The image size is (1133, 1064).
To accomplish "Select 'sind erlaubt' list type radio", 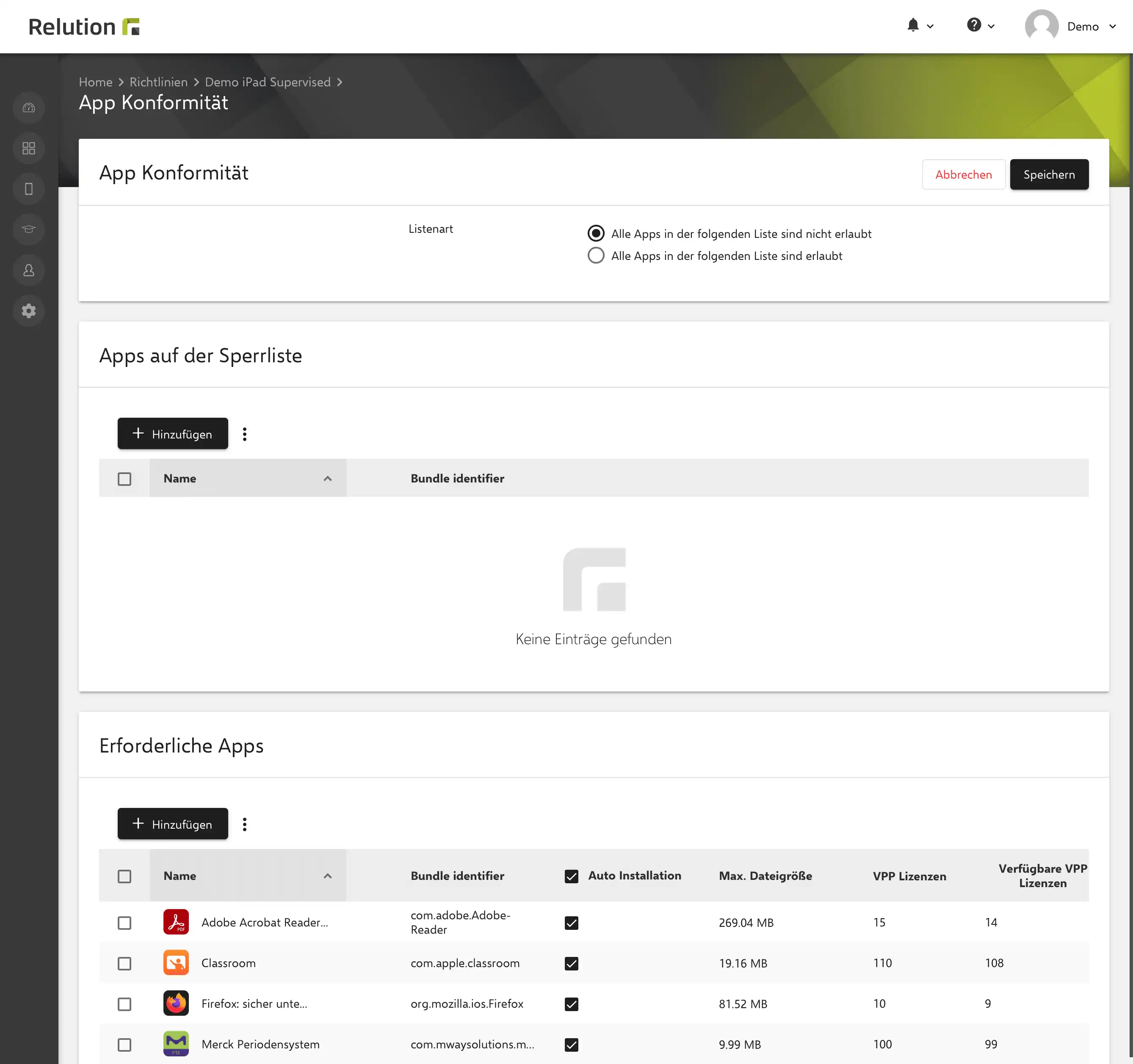I will (596, 255).
